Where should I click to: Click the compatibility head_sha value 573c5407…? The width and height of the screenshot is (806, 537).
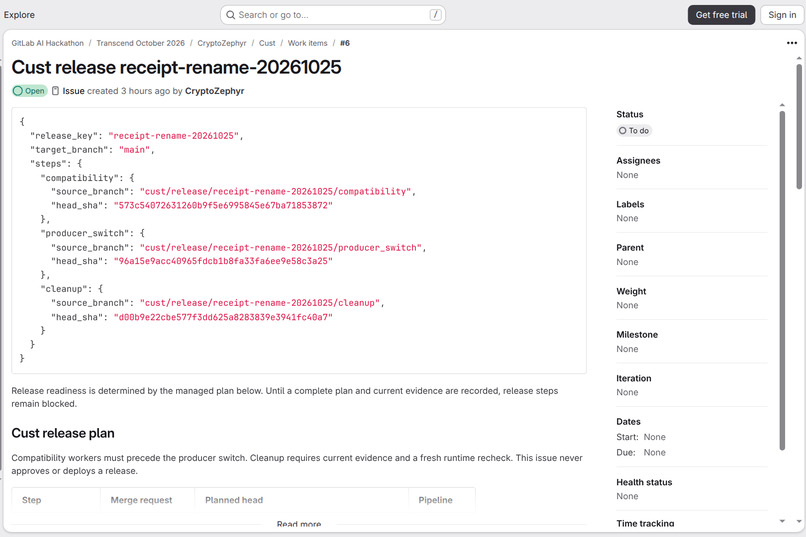pyautogui.click(x=223, y=206)
